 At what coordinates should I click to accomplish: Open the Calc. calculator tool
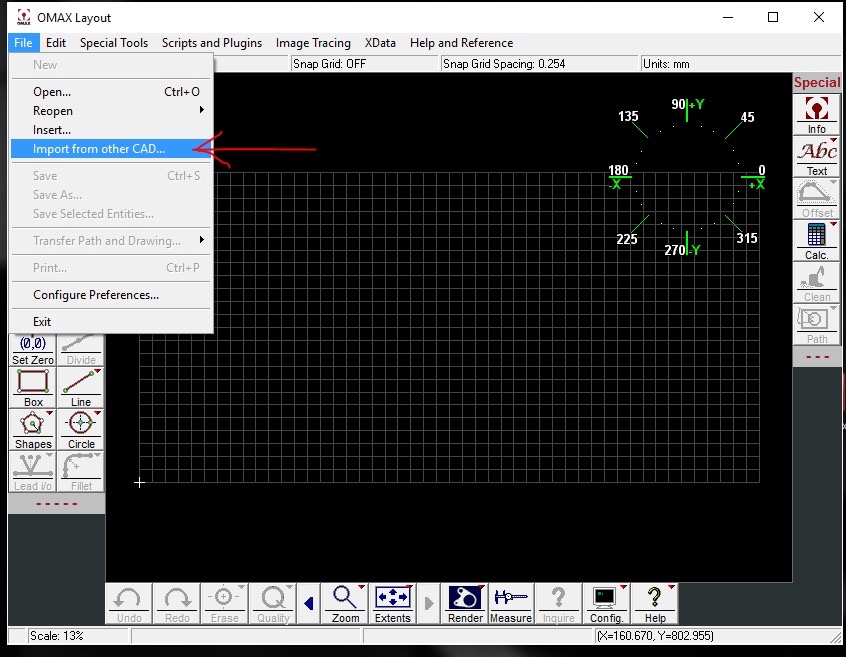[816, 241]
